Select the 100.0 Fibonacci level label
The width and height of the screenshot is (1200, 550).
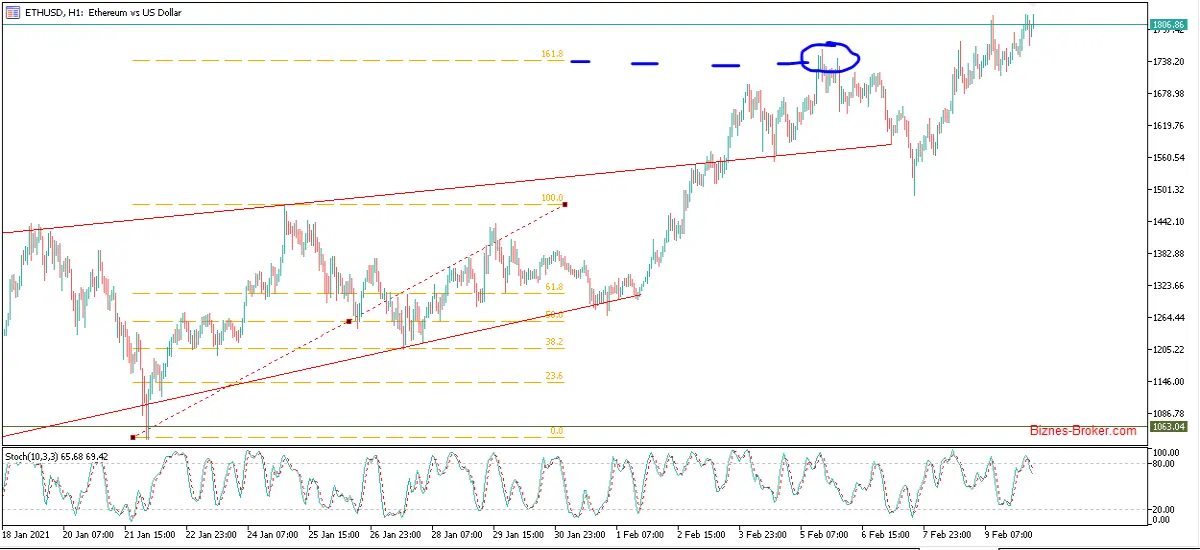553,198
